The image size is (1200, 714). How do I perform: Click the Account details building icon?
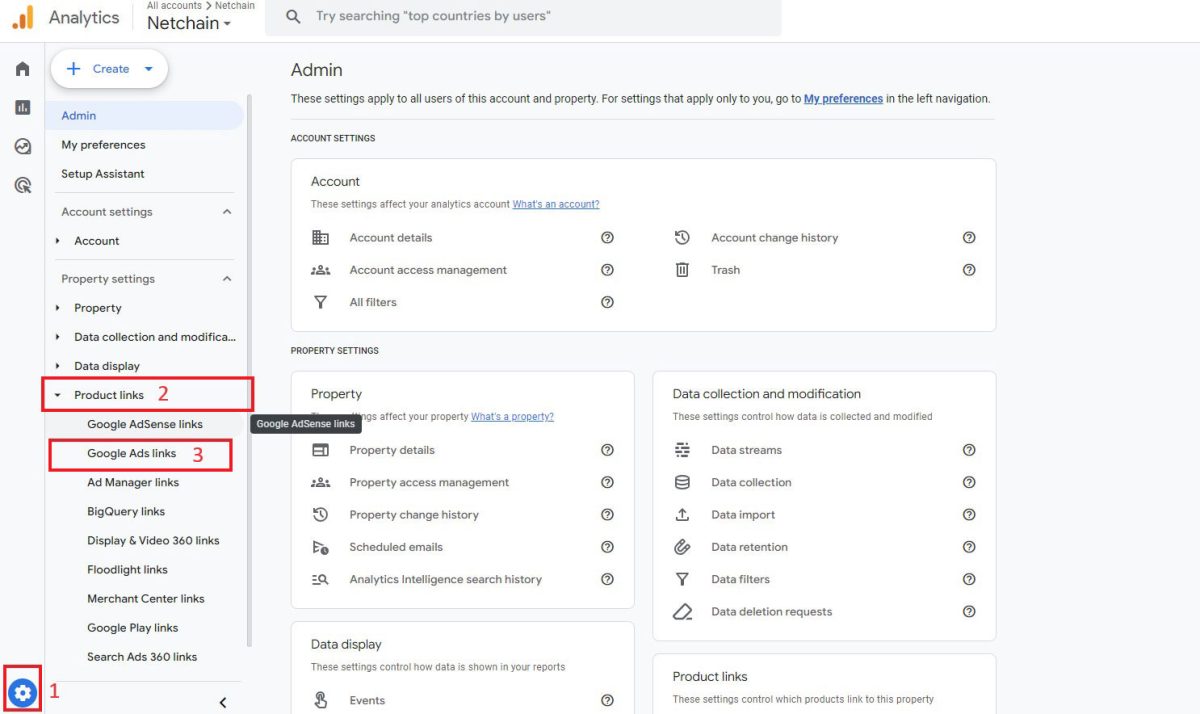[x=320, y=238]
